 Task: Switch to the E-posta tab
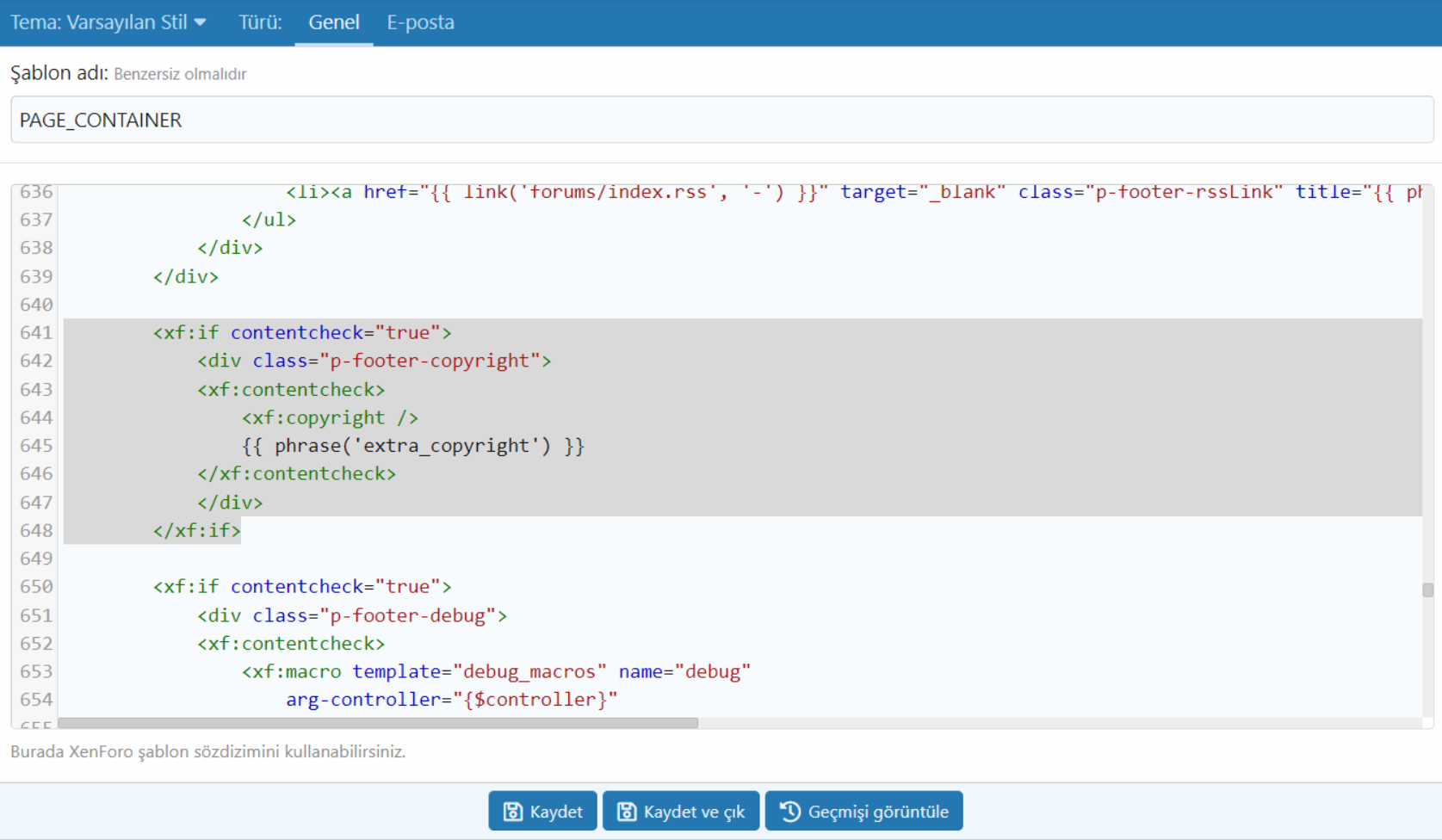point(420,22)
